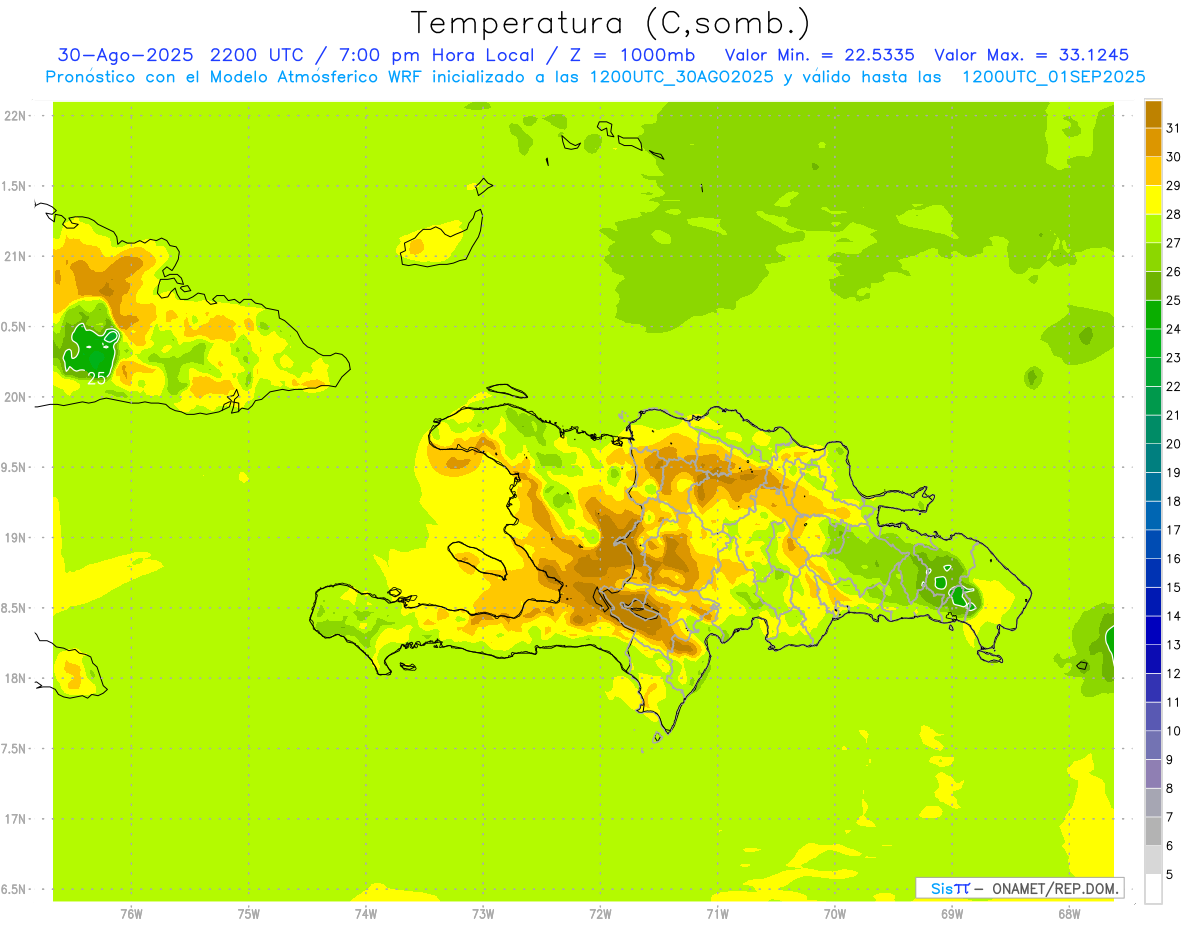The height and width of the screenshot is (927, 1200).
Task: Click the legend value 15
Action: pos(1174,587)
